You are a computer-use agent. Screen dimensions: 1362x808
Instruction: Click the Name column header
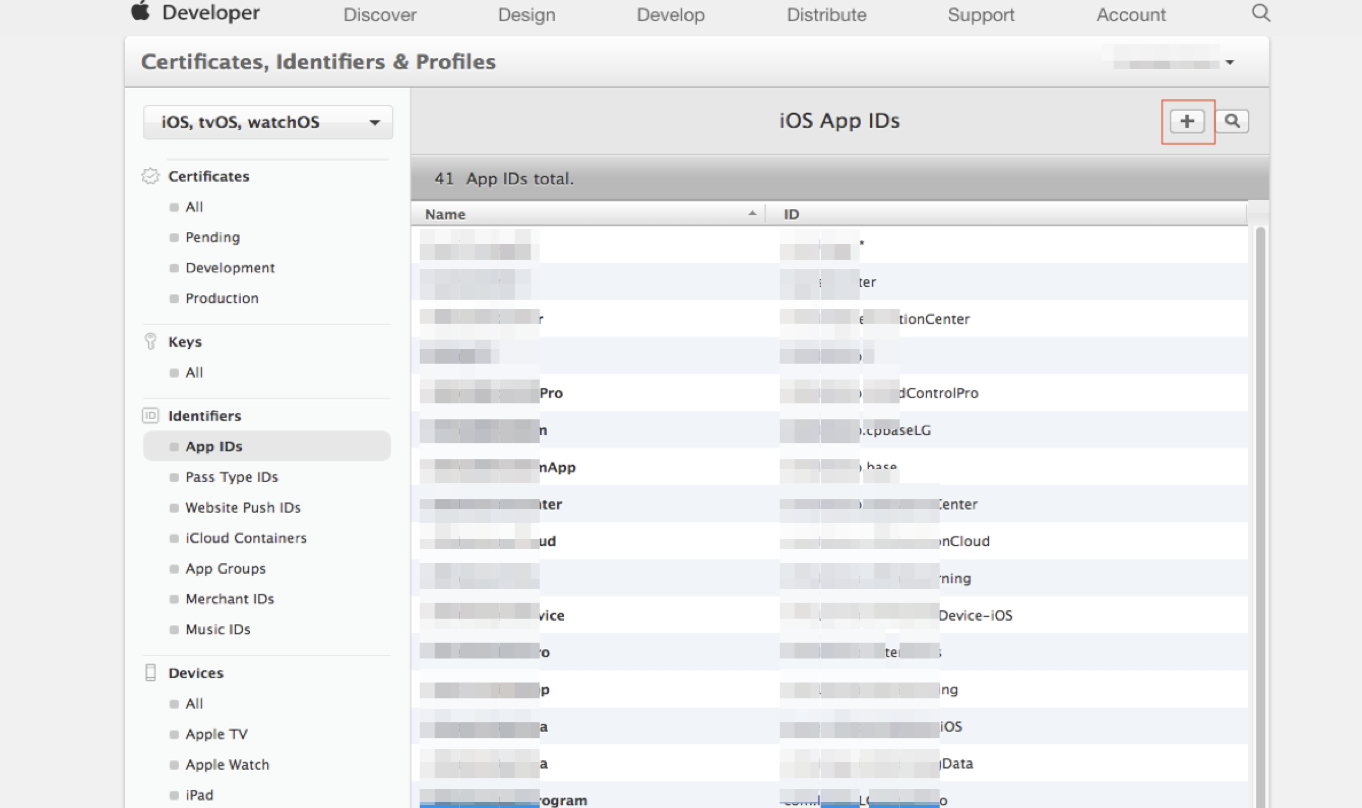(x=588, y=214)
